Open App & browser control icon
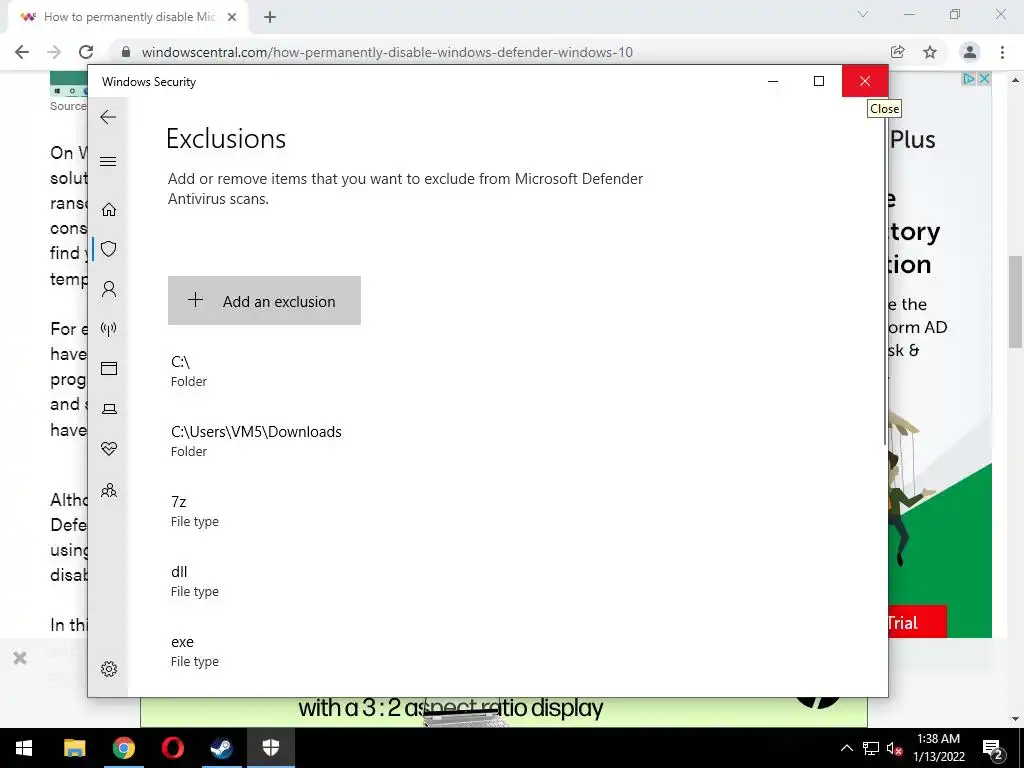This screenshot has width=1024, height=768. [x=109, y=368]
